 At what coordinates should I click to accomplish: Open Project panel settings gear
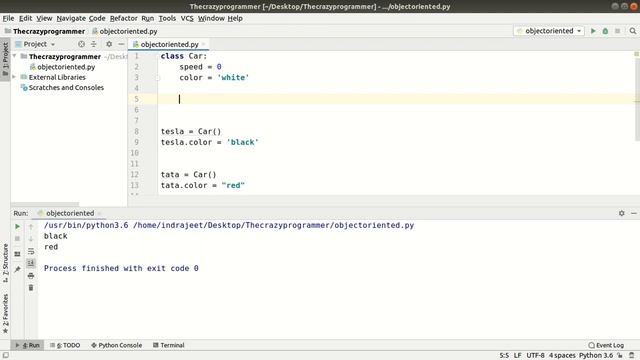109,44
